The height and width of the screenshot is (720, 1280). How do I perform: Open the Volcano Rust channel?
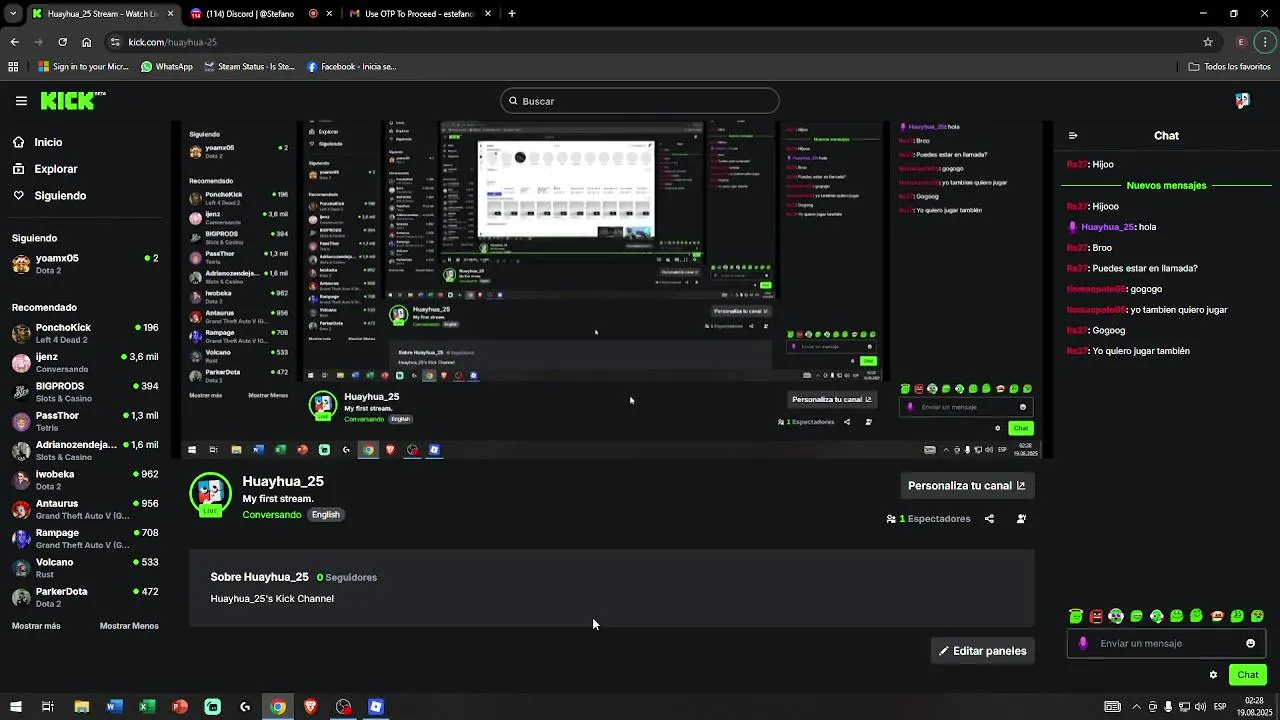point(85,568)
